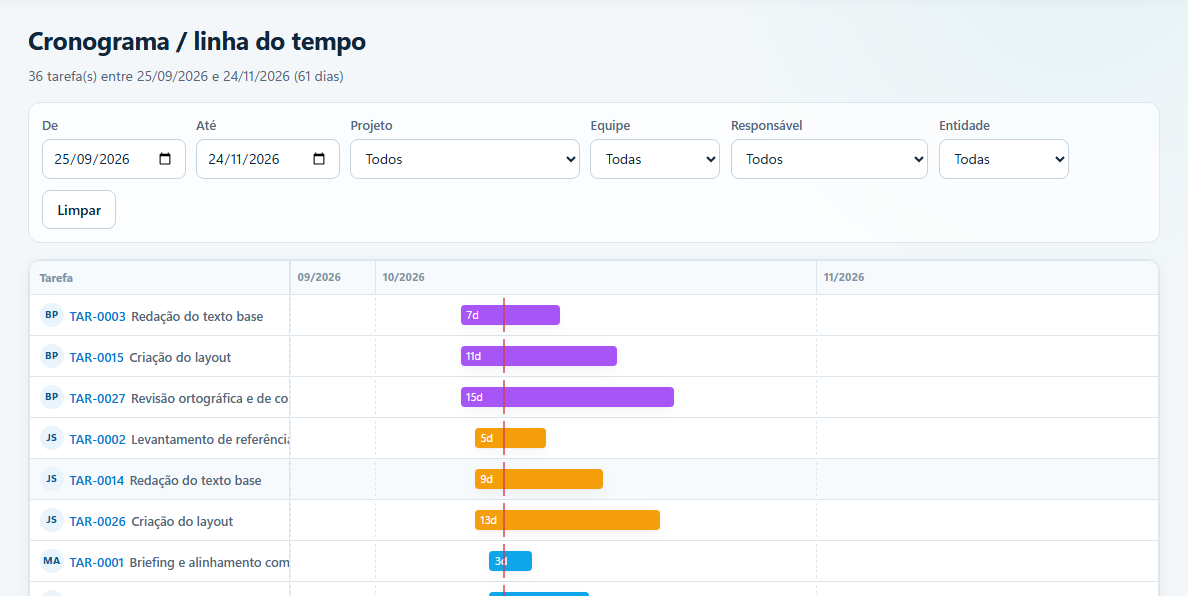
Task: Click BP avatar beside TAR-0003
Action: pyautogui.click(x=52, y=315)
